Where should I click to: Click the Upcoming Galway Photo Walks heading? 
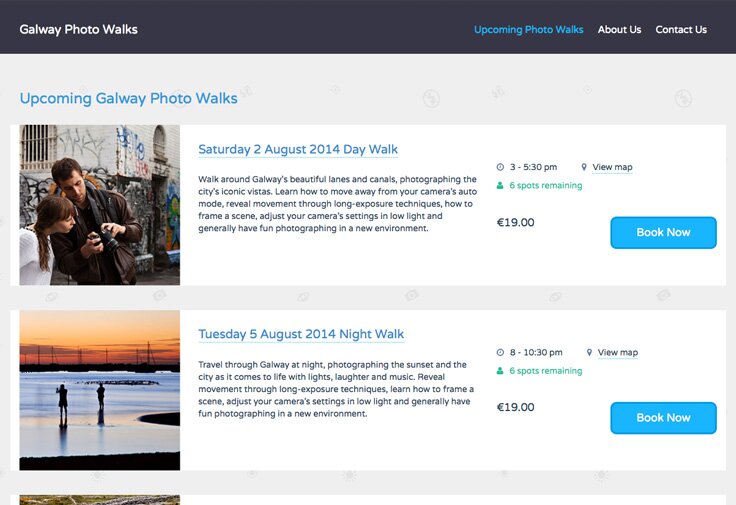[129, 99]
